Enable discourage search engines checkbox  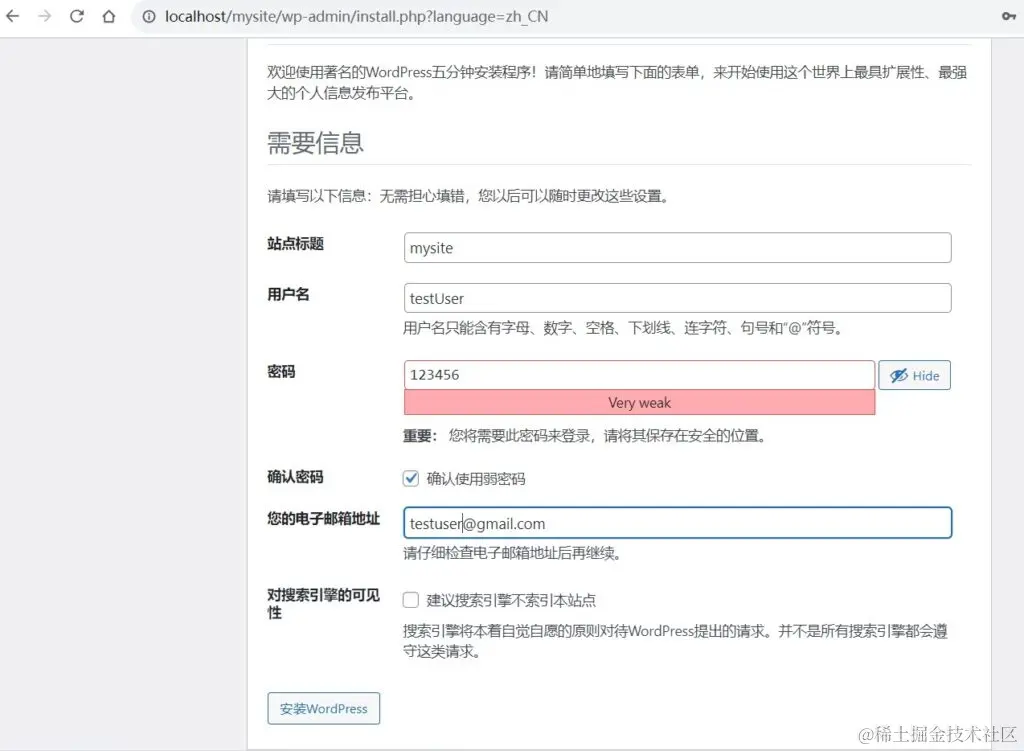pos(411,600)
